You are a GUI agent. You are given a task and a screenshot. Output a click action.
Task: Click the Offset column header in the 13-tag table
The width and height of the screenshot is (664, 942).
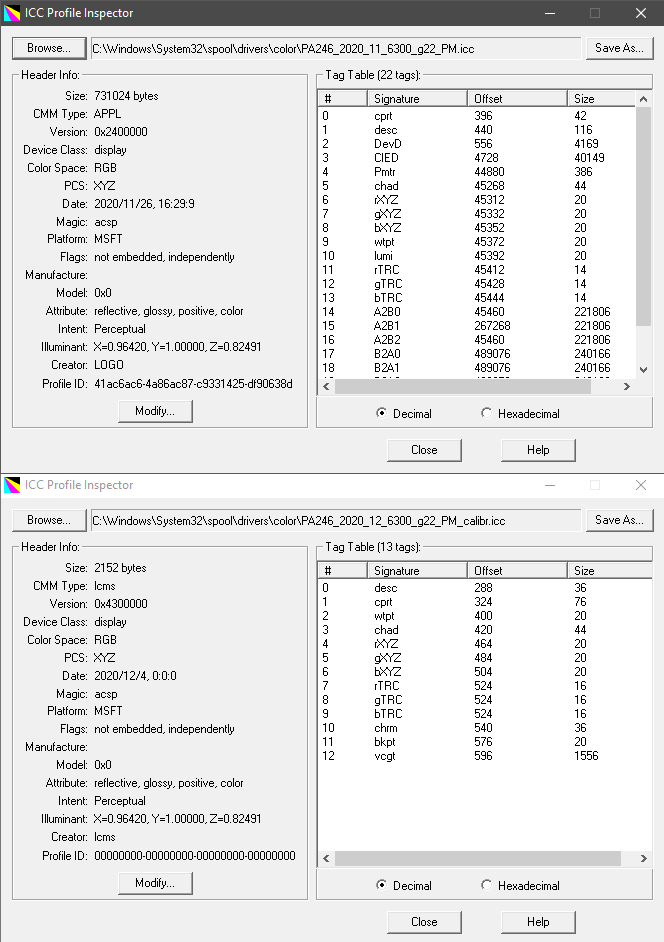[516, 571]
